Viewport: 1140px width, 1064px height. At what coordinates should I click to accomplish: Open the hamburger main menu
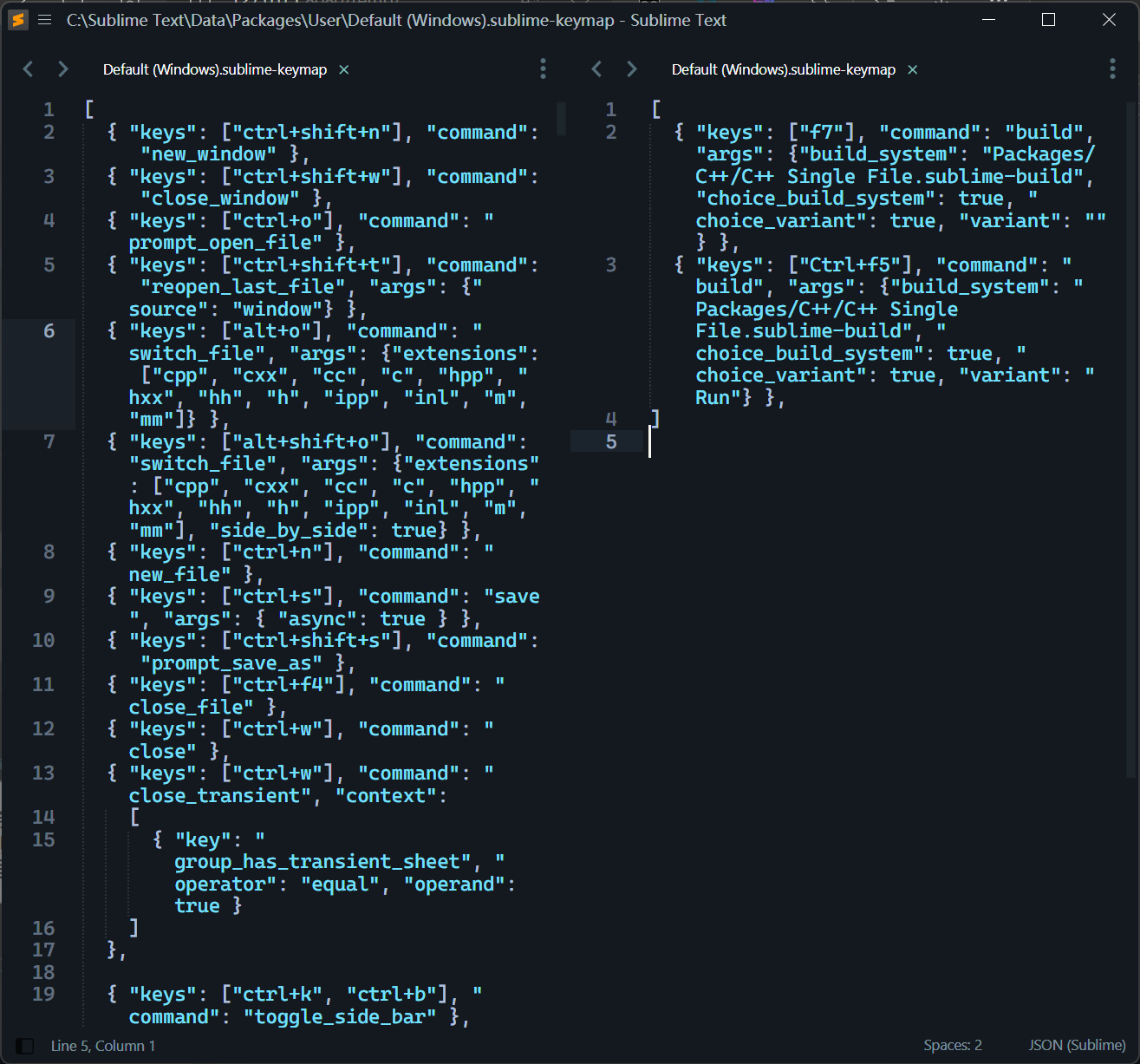tap(45, 20)
